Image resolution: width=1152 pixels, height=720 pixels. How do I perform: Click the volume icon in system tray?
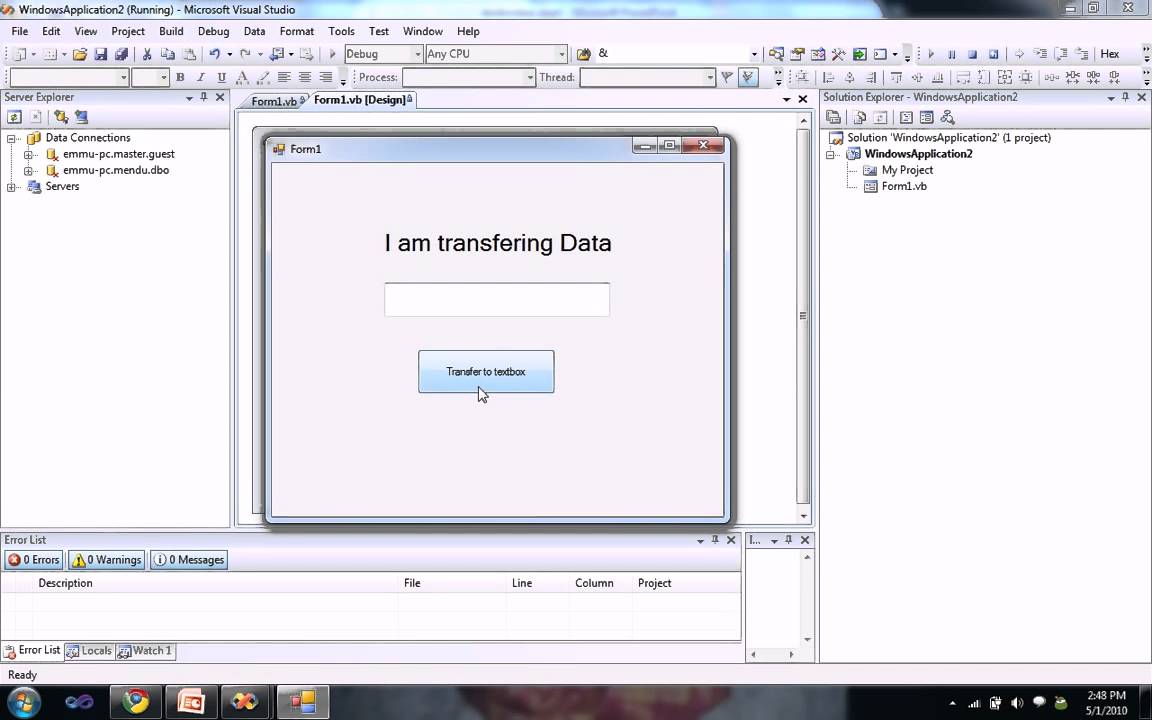click(1017, 703)
